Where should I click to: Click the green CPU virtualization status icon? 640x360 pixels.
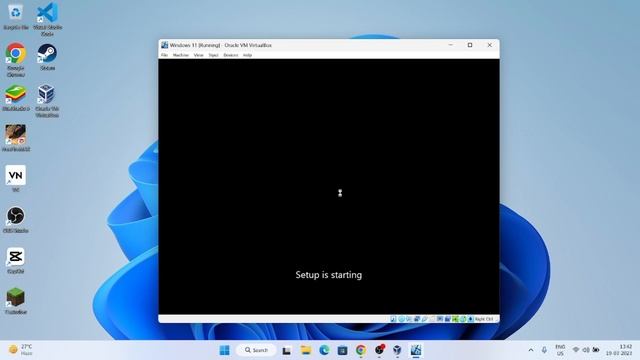tap(455, 319)
